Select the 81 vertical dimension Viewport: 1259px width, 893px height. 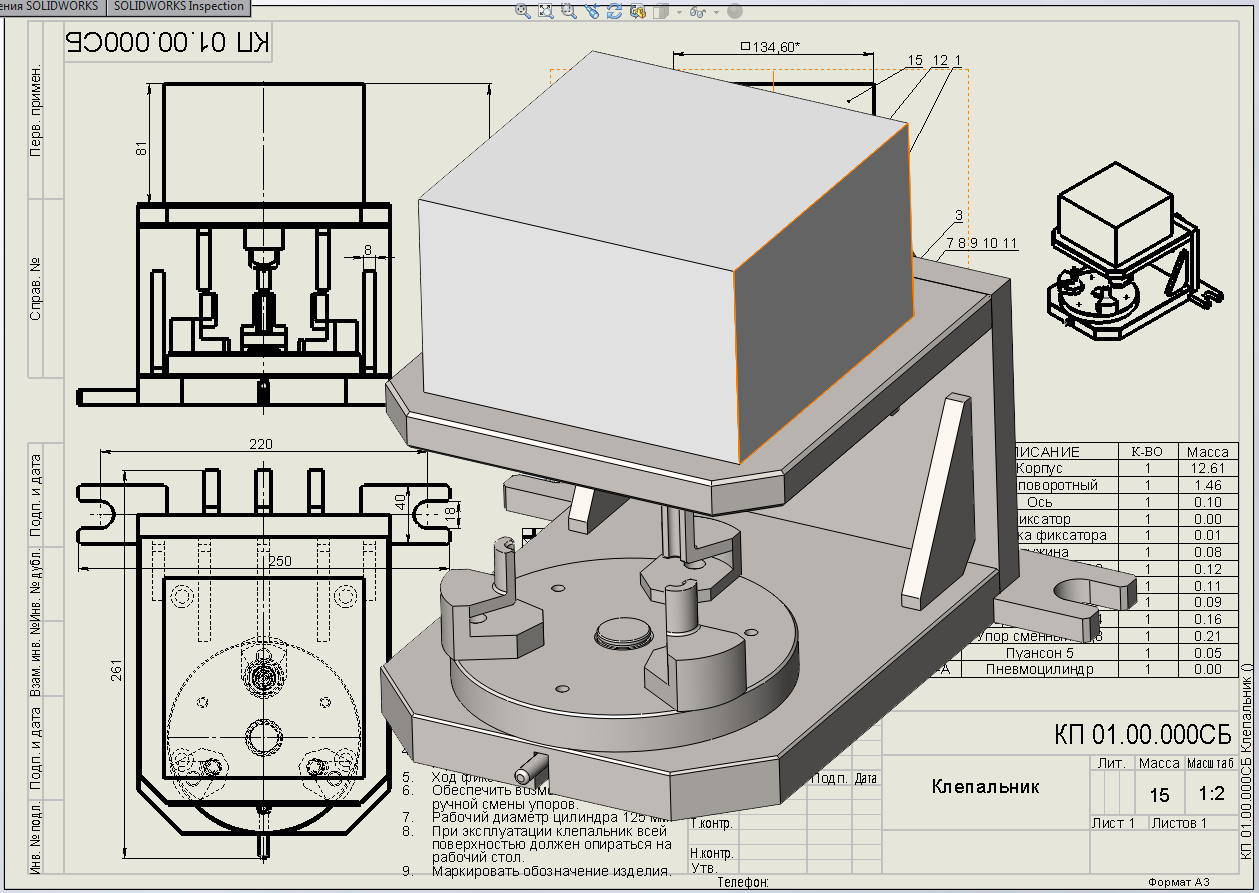point(141,147)
